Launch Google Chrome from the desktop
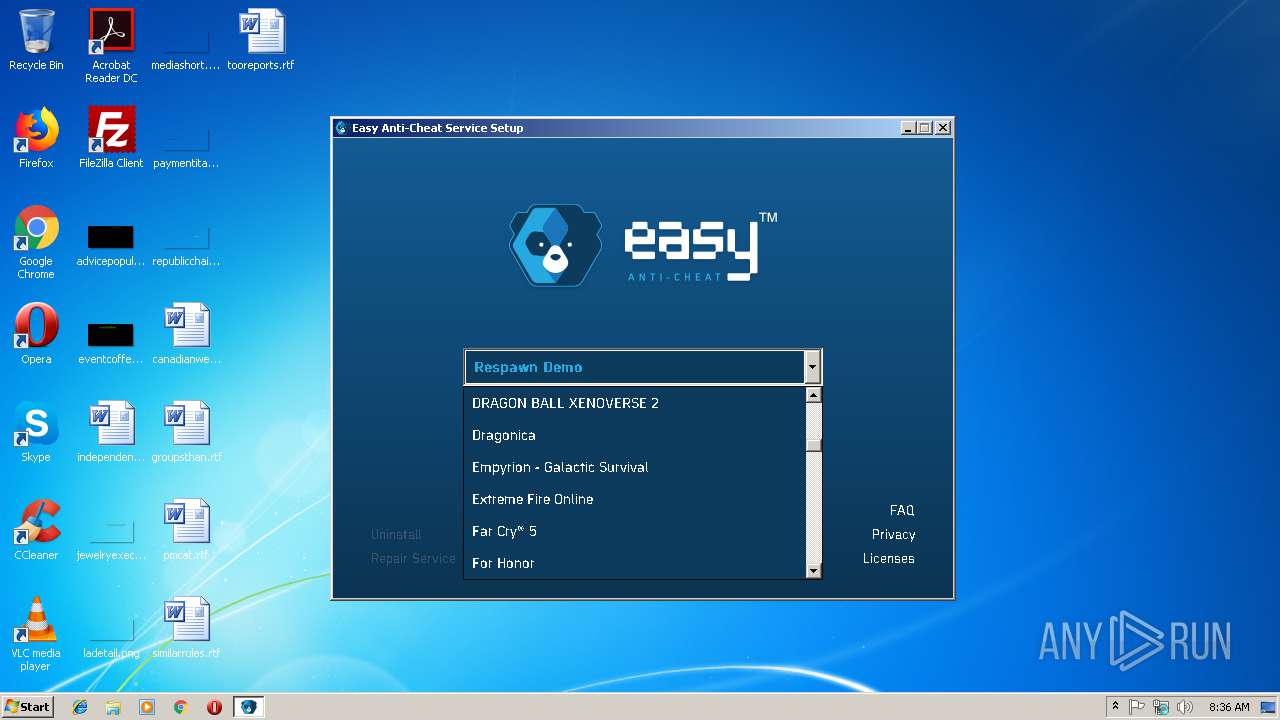This screenshot has height=720, width=1280. 36,242
